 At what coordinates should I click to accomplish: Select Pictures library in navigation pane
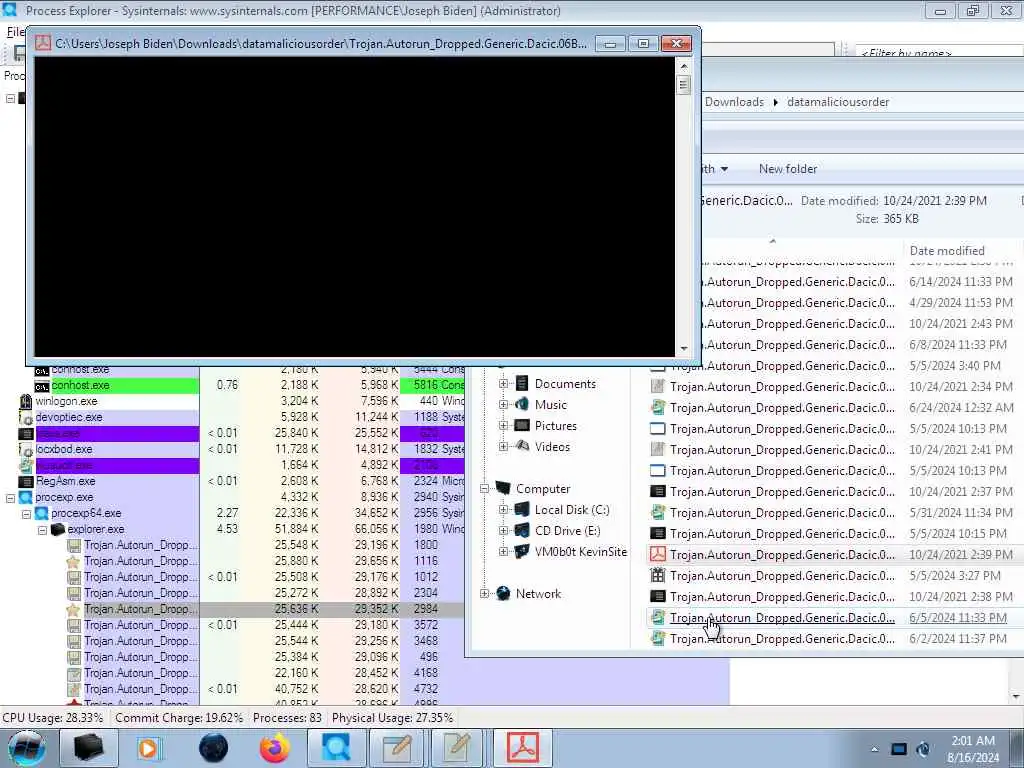555,426
